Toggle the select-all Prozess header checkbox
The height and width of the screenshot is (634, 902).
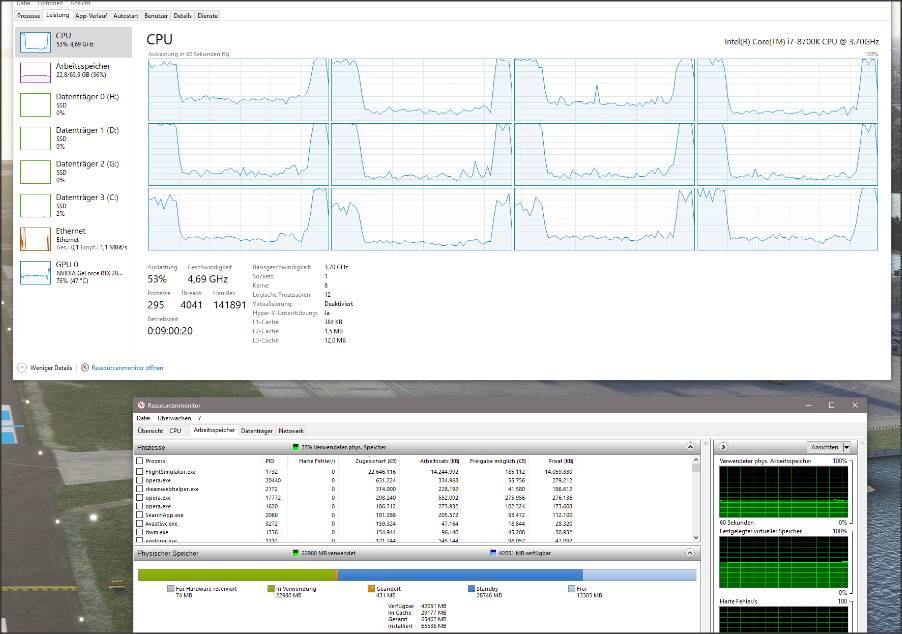click(139, 460)
